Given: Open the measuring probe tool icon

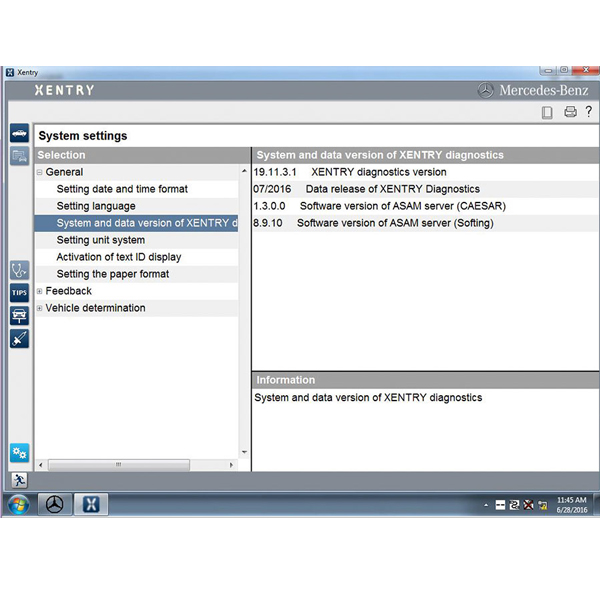Looking at the screenshot, I should coord(19,339).
